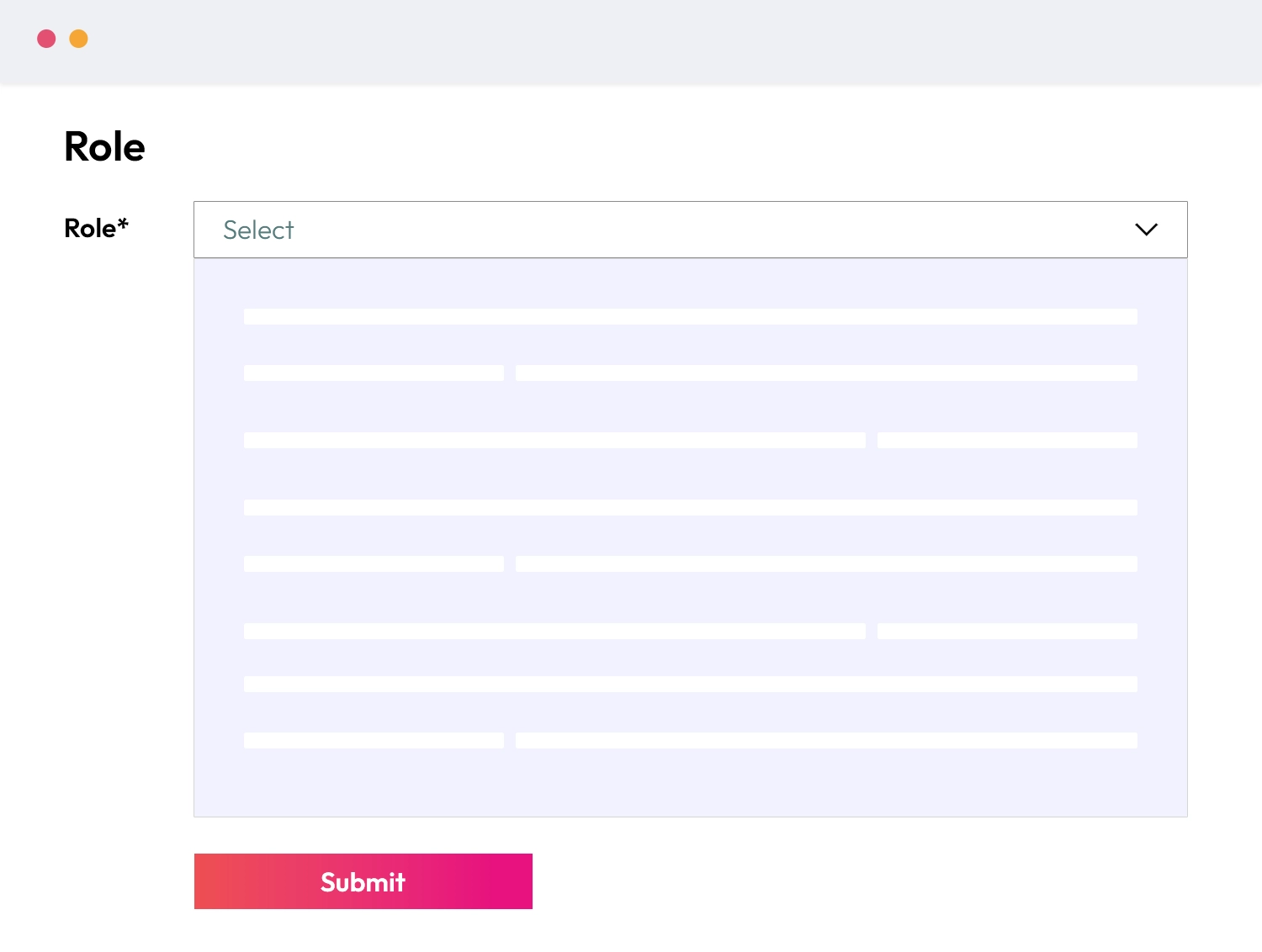Pick the long left bar in the sixth row

click(554, 631)
